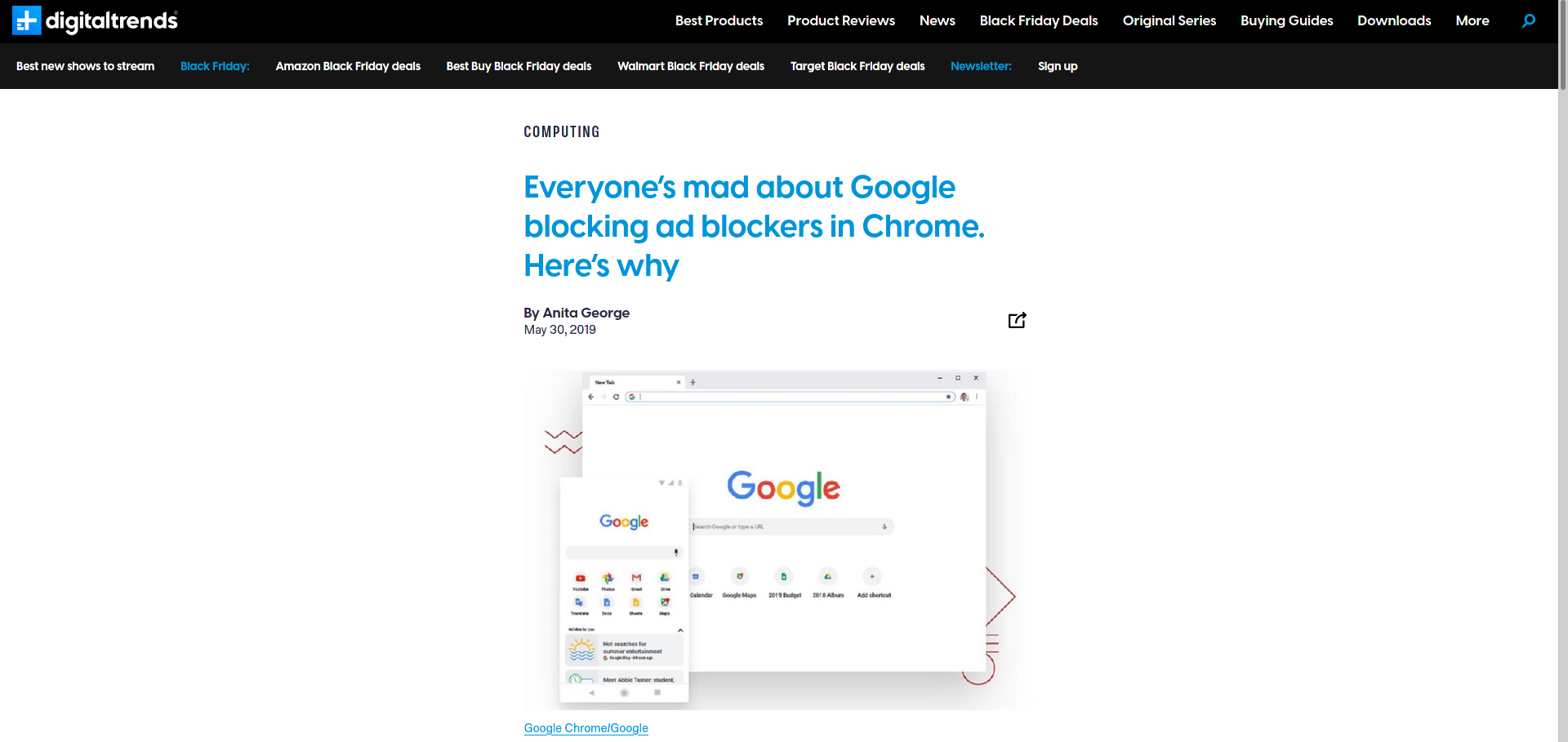Open Original Series menu
Screen dimensions: 1568x742
pyautogui.click(x=1169, y=20)
